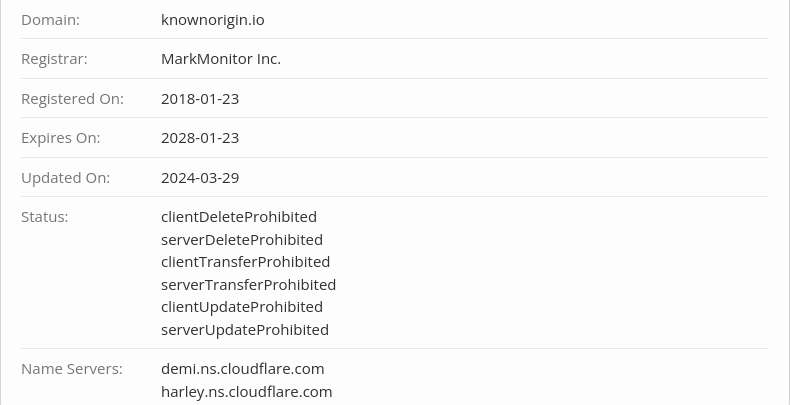Viewport: 790px width, 405px height.
Task: Click the Domain: field label
Action: point(50,19)
